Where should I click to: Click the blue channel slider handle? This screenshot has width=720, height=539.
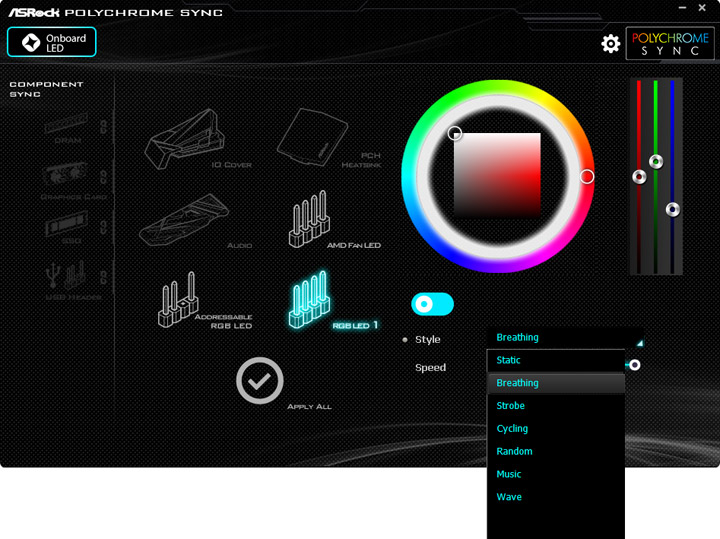coord(673,209)
